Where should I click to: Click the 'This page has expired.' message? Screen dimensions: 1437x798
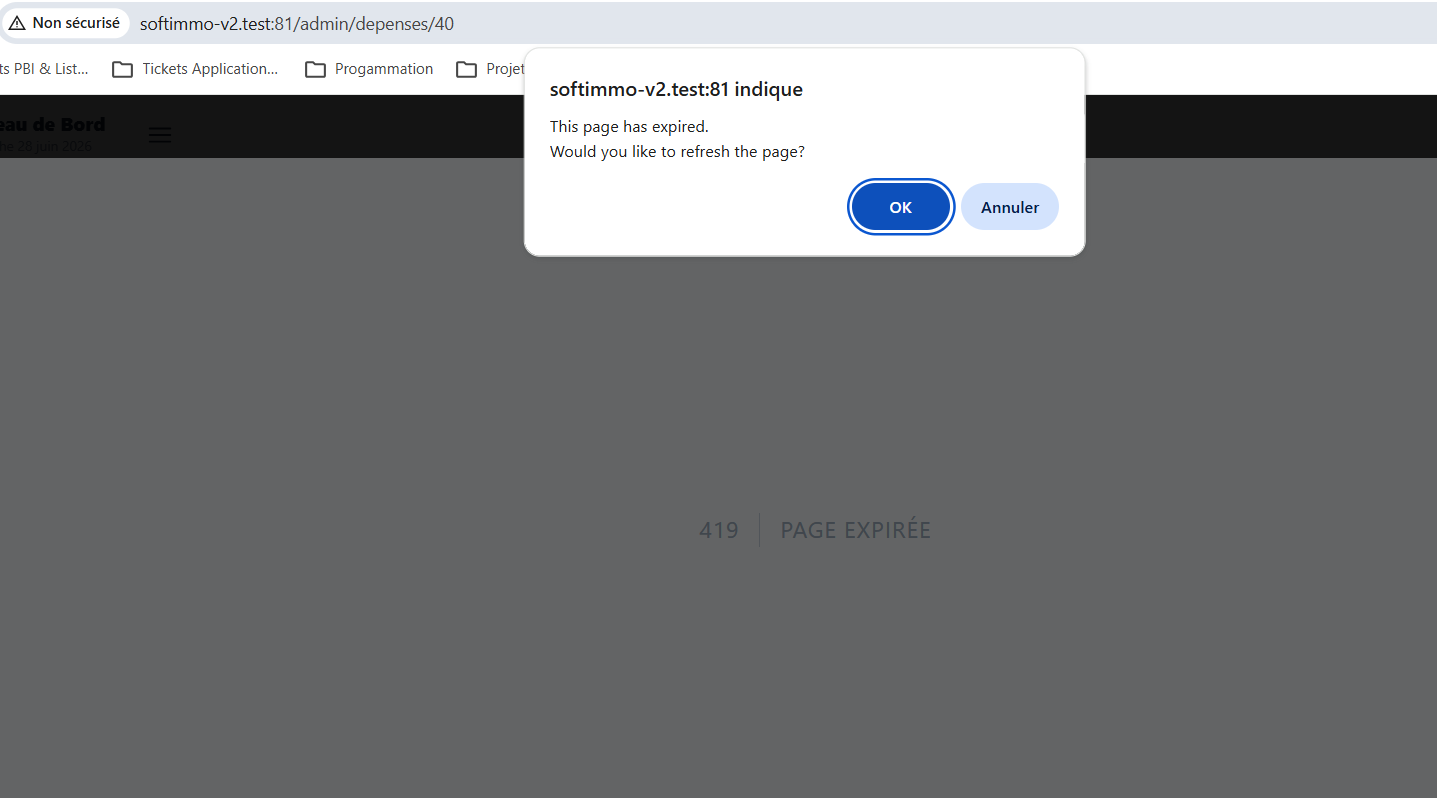(x=629, y=127)
